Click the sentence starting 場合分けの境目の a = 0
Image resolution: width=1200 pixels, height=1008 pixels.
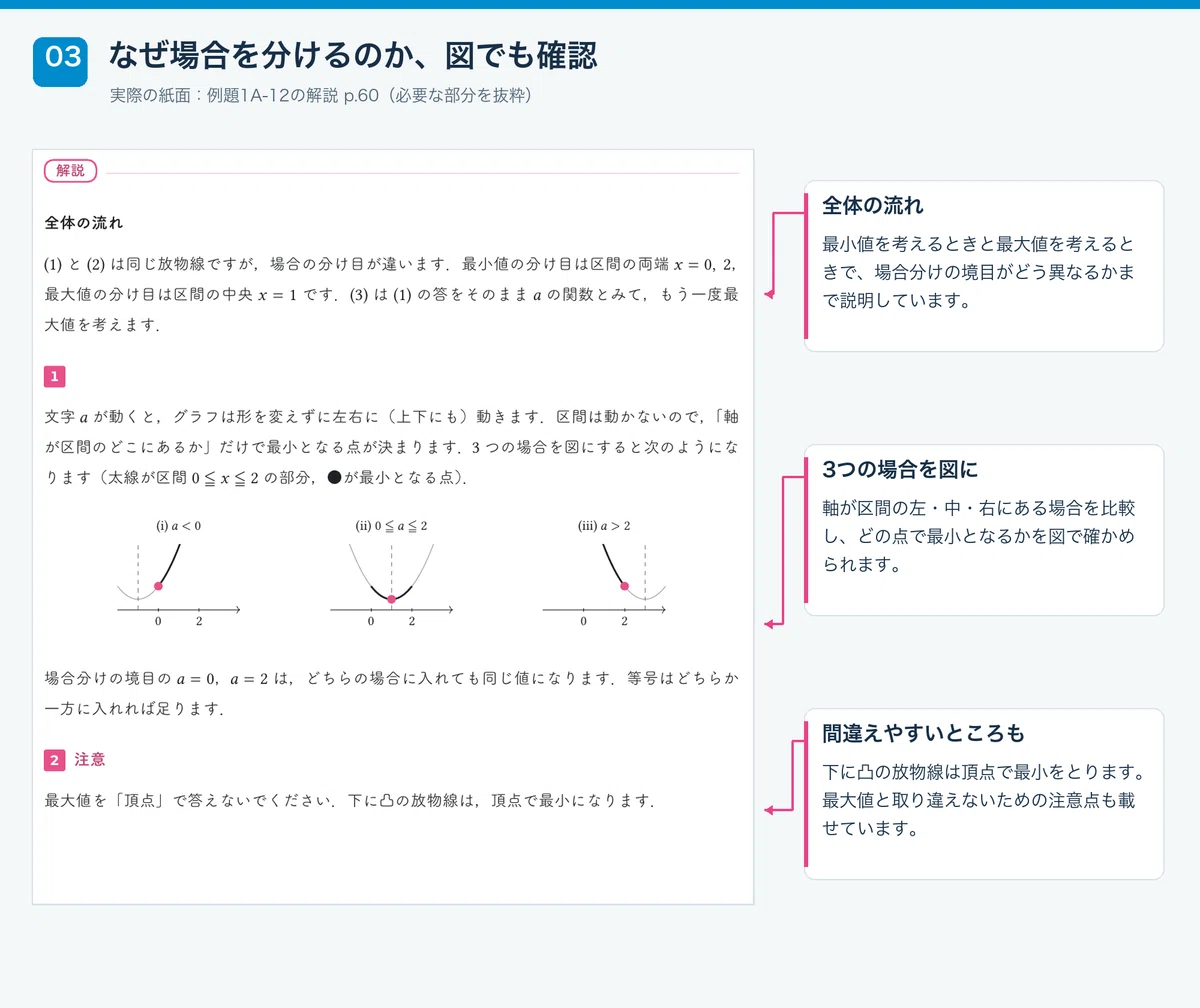(392, 694)
